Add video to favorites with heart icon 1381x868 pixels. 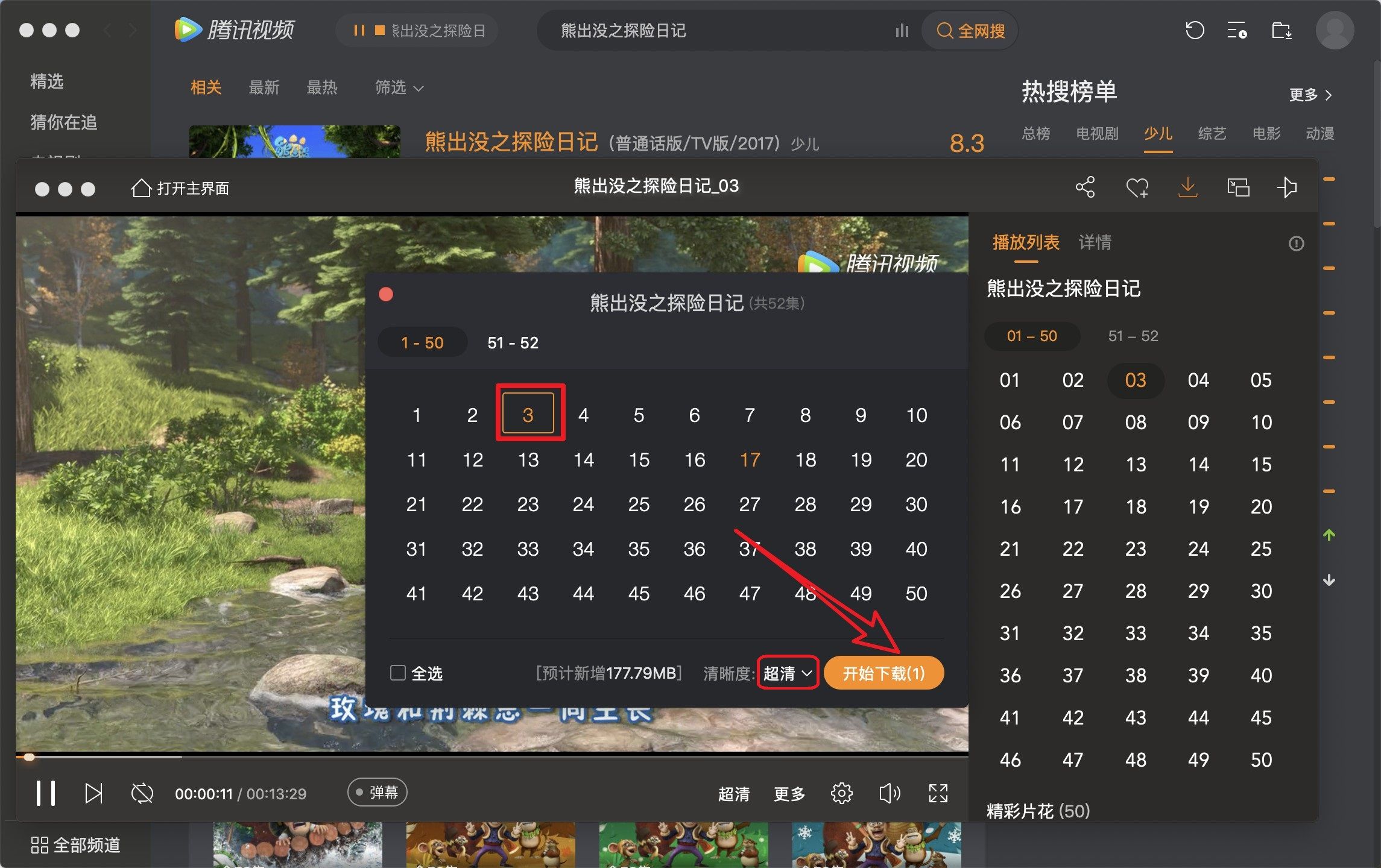click(1137, 187)
